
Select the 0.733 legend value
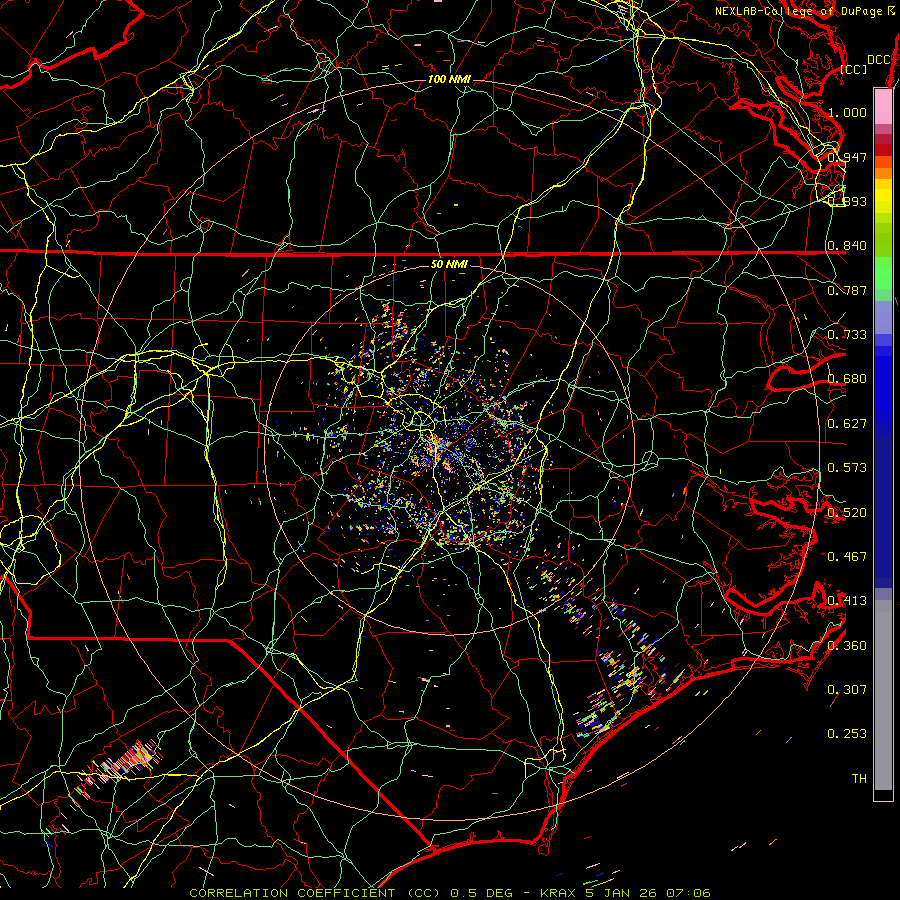(x=847, y=335)
